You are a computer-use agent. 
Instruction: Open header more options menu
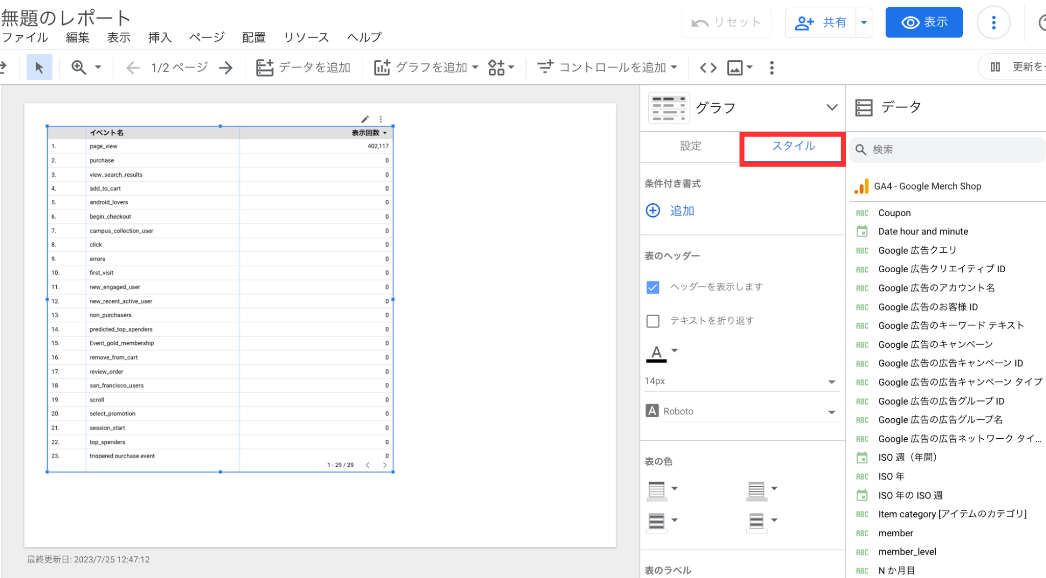[x=993, y=23]
